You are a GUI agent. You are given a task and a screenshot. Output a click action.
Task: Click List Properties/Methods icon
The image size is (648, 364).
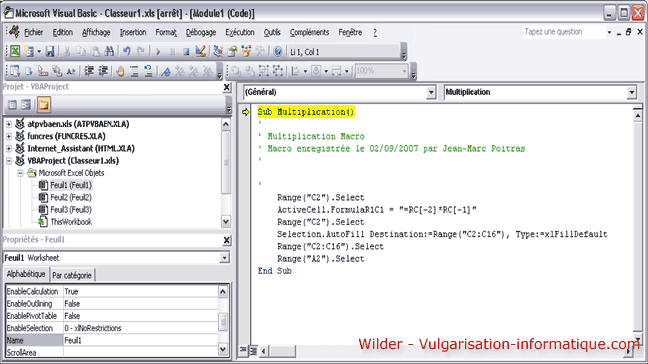point(15,71)
